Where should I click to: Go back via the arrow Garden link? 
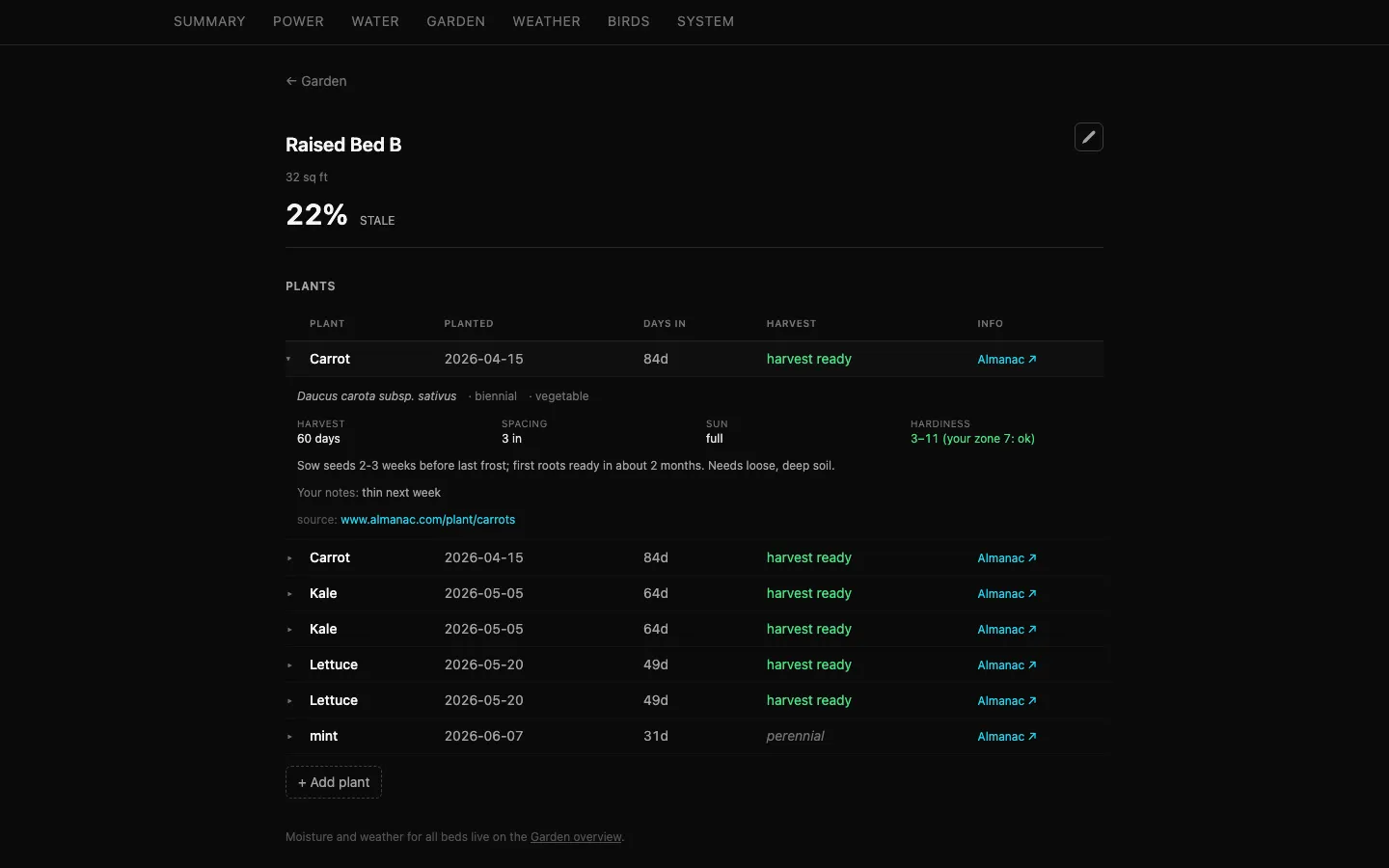click(x=316, y=81)
